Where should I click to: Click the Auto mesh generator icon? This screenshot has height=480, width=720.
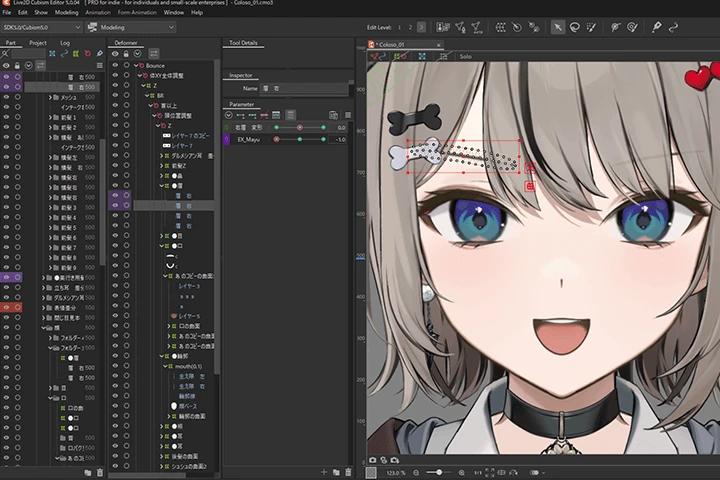(476, 28)
